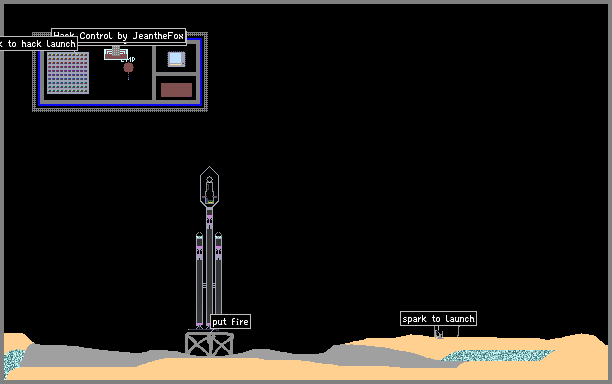Select the "Hack Control by JeantheFox" label

[119, 36]
